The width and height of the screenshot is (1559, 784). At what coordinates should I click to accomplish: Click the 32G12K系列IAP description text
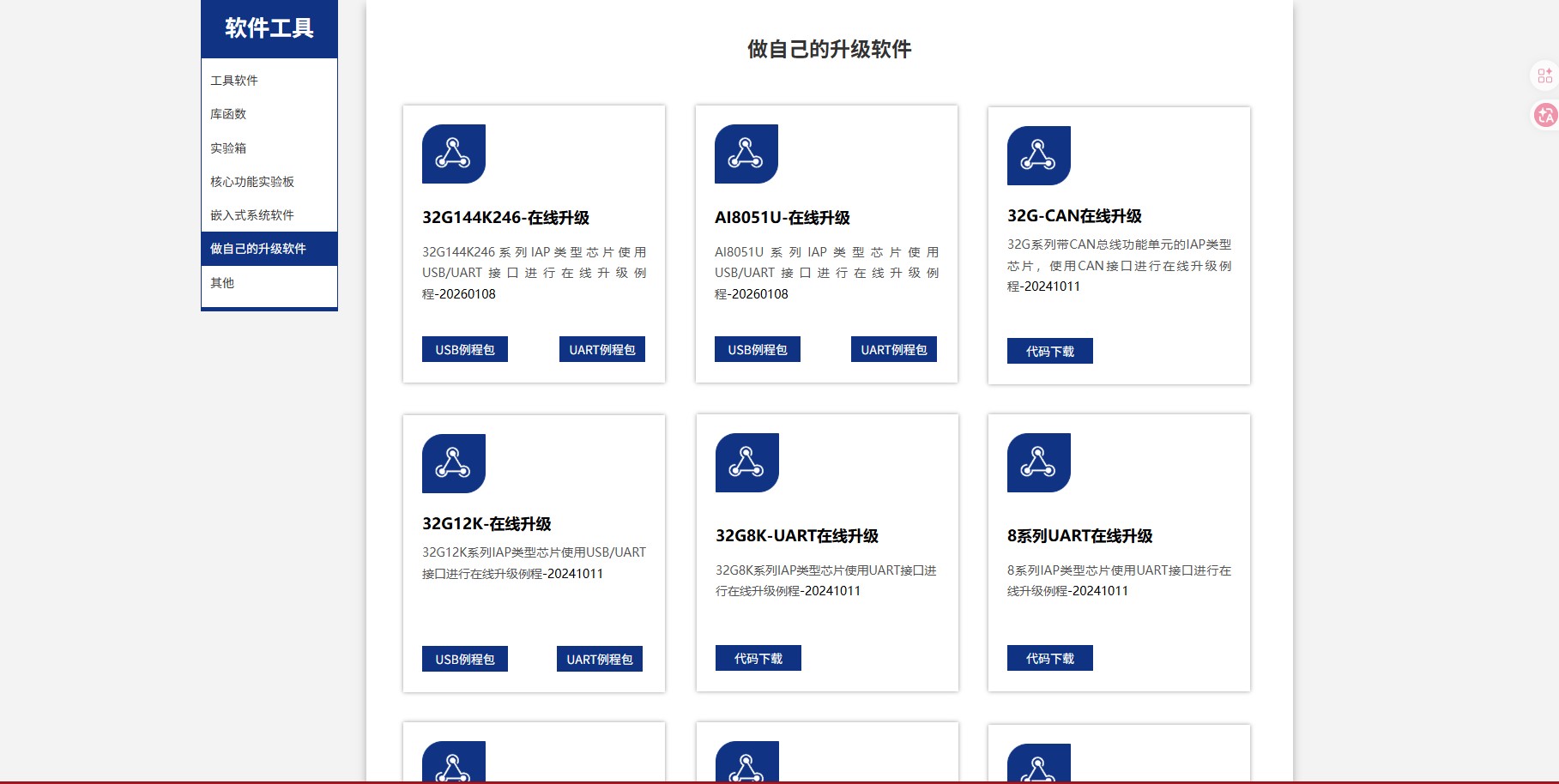click(534, 563)
